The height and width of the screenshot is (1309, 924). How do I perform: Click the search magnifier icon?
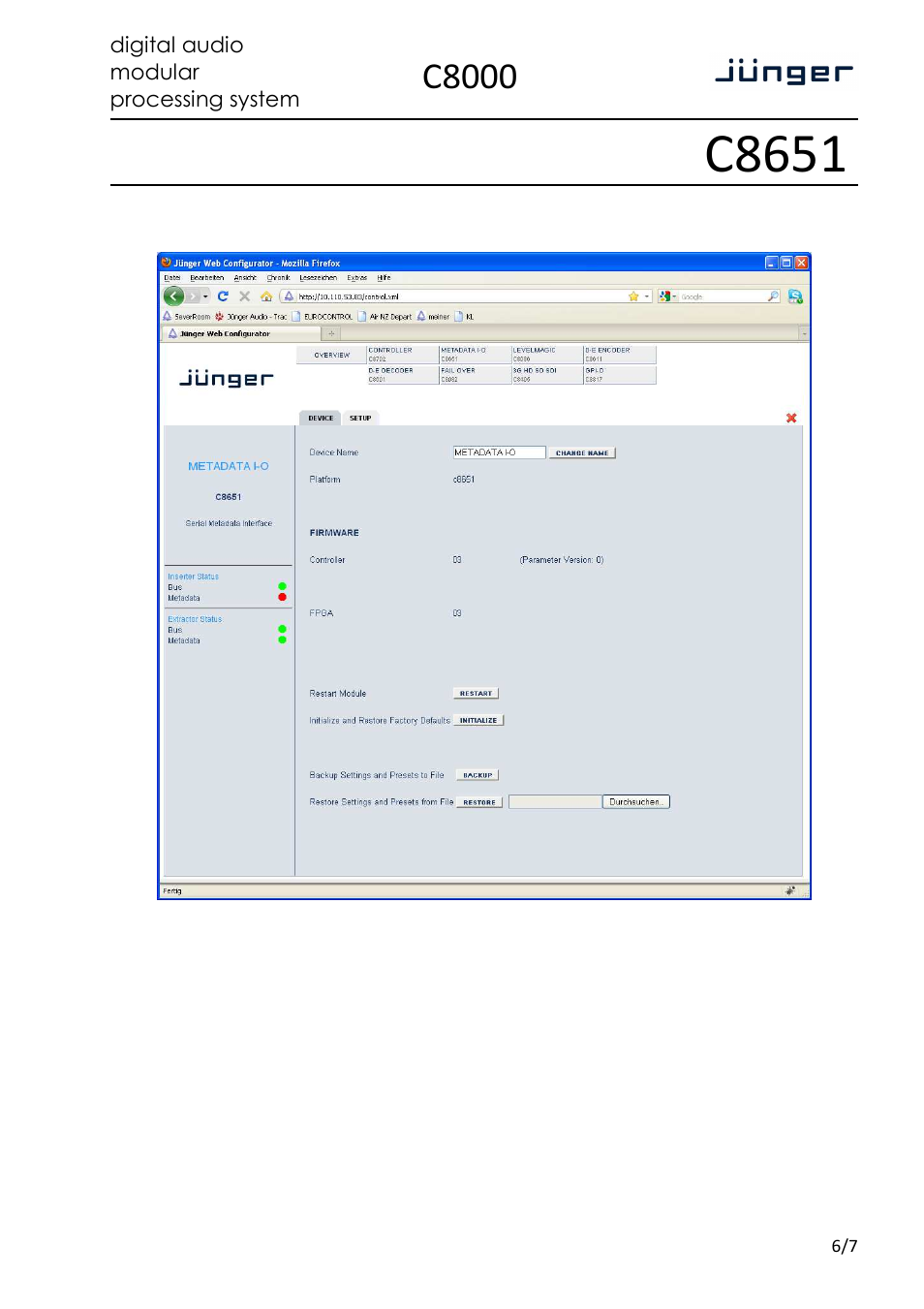(773, 296)
